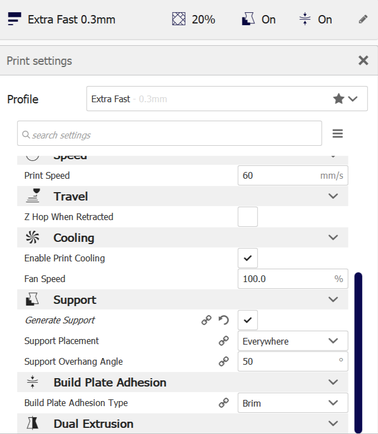This screenshot has height=434, width=378.
Task: Click link icon beside Support Placement
Action: (x=224, y=341)
